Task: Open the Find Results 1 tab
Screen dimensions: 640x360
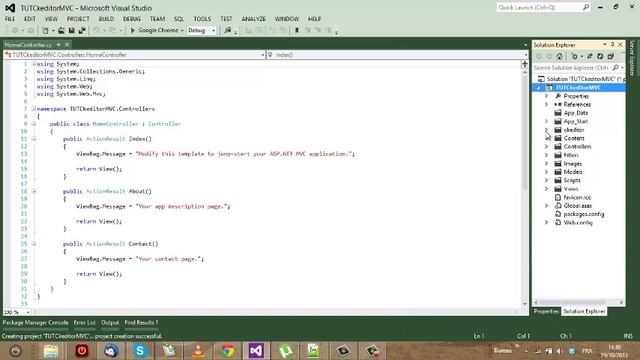Action: click(141, 322)
